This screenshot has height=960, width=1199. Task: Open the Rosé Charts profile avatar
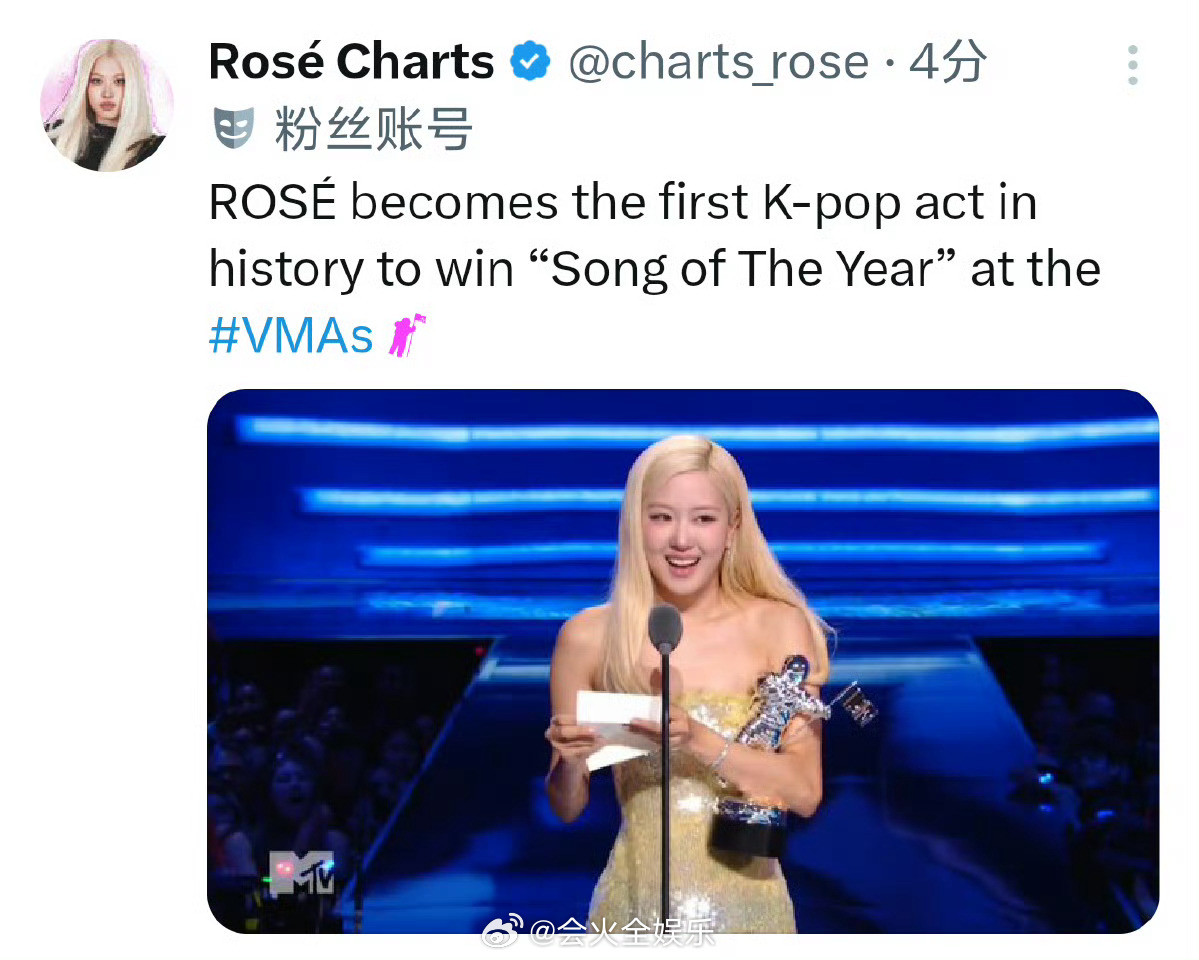click(106, 106)
